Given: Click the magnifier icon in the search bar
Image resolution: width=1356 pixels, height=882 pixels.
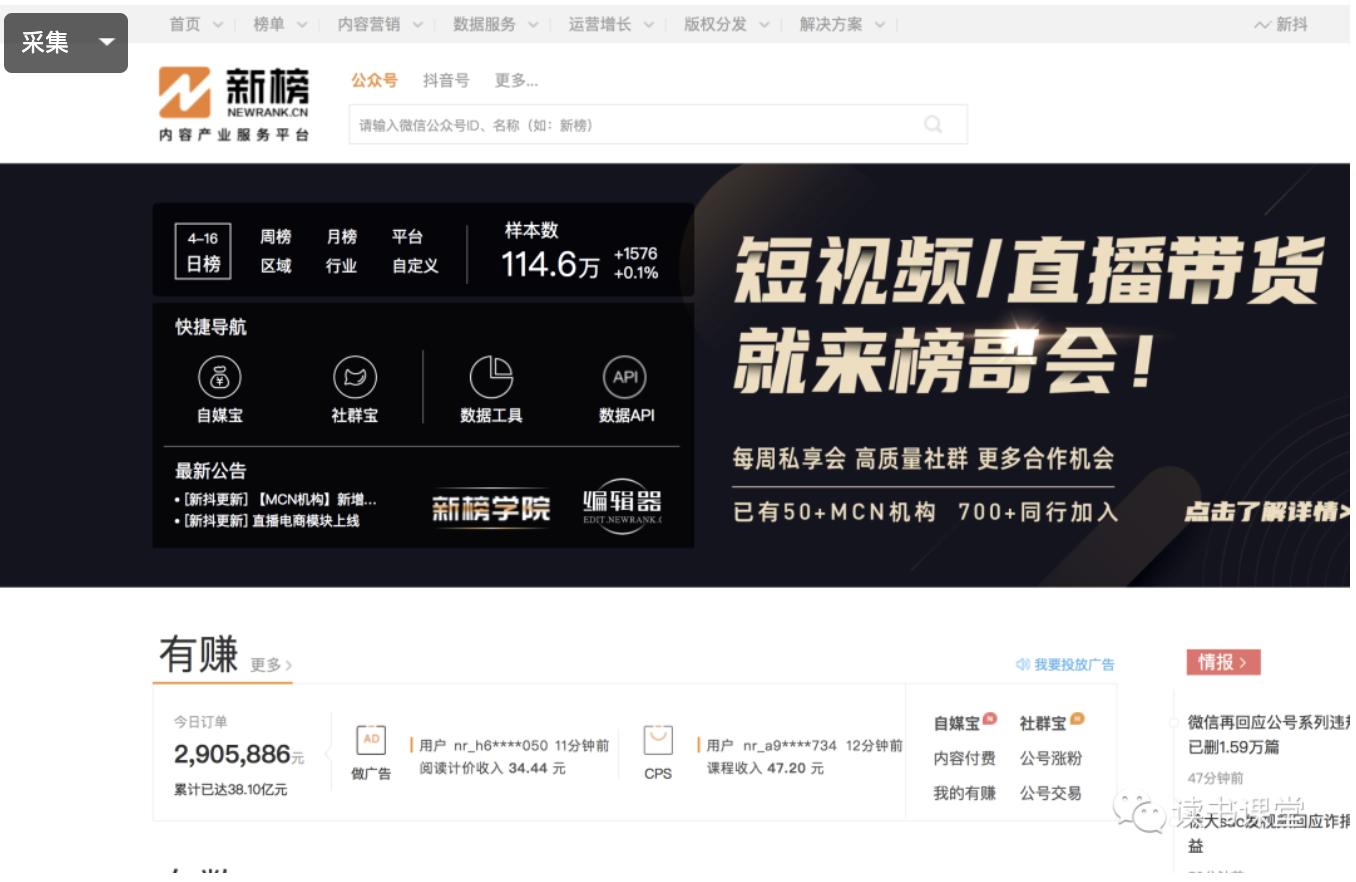Looking at the screenshot, I should tap(932, 124).
